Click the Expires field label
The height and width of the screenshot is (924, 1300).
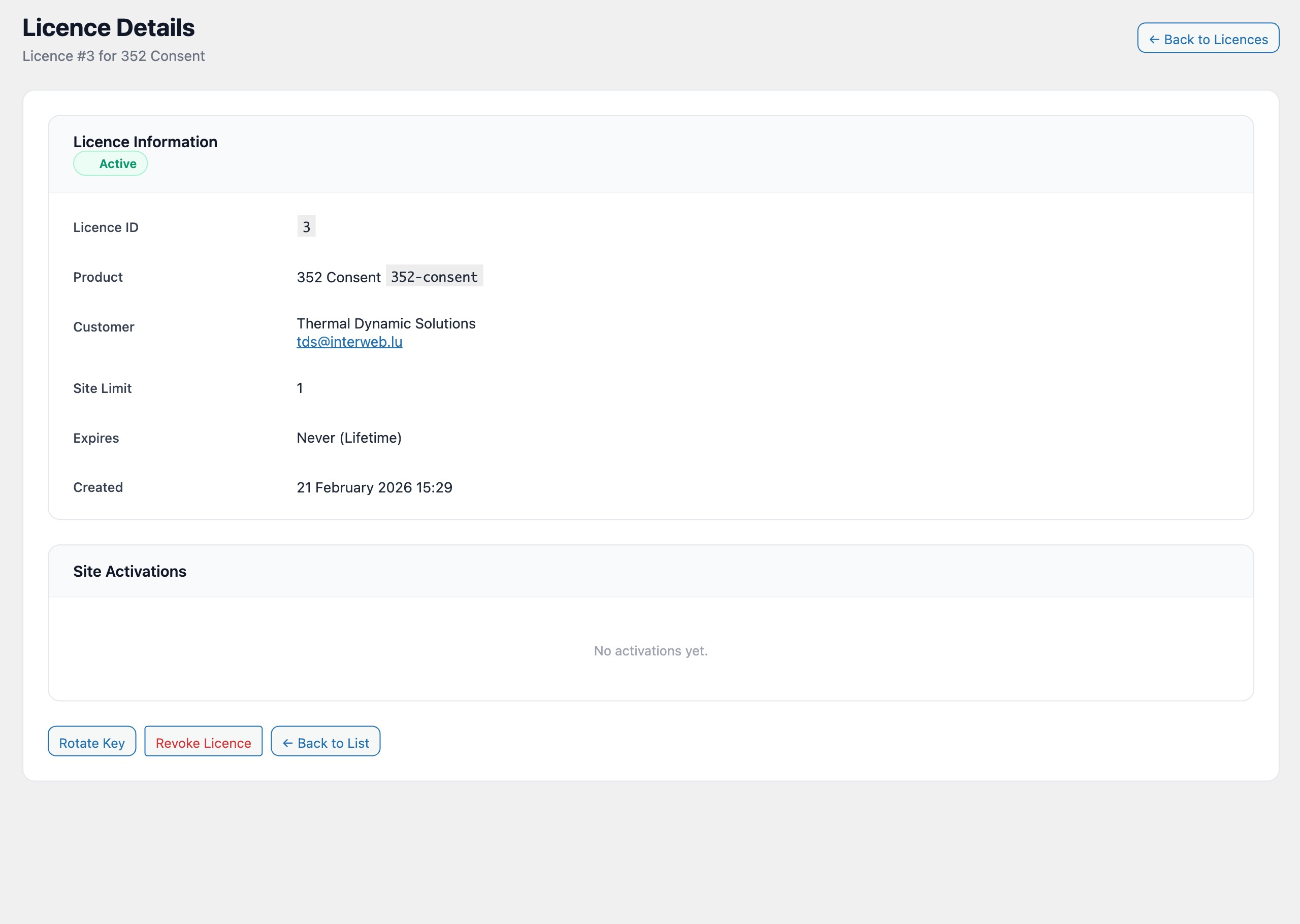96,438
